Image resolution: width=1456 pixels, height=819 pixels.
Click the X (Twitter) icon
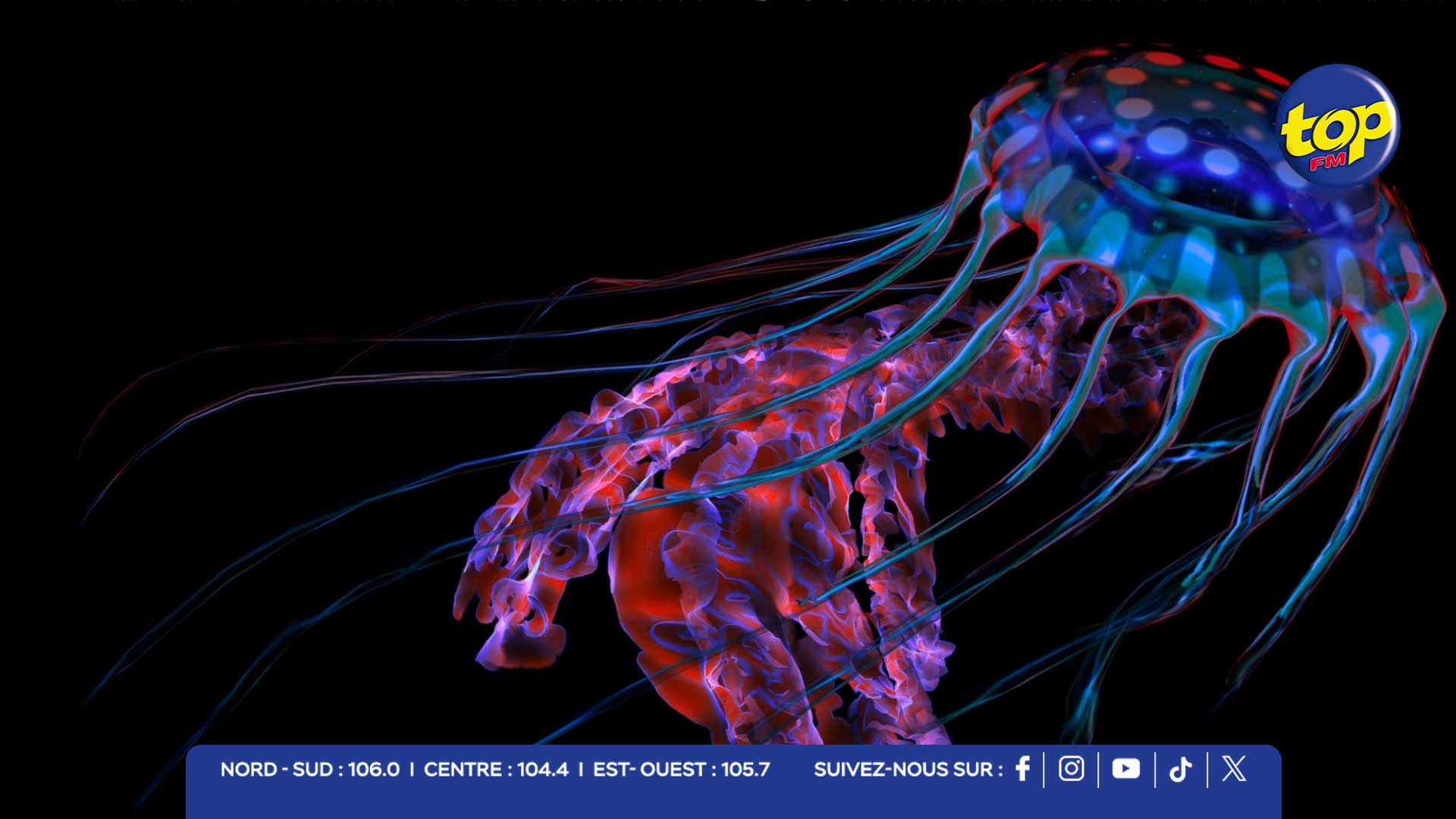click(1234, 769)
